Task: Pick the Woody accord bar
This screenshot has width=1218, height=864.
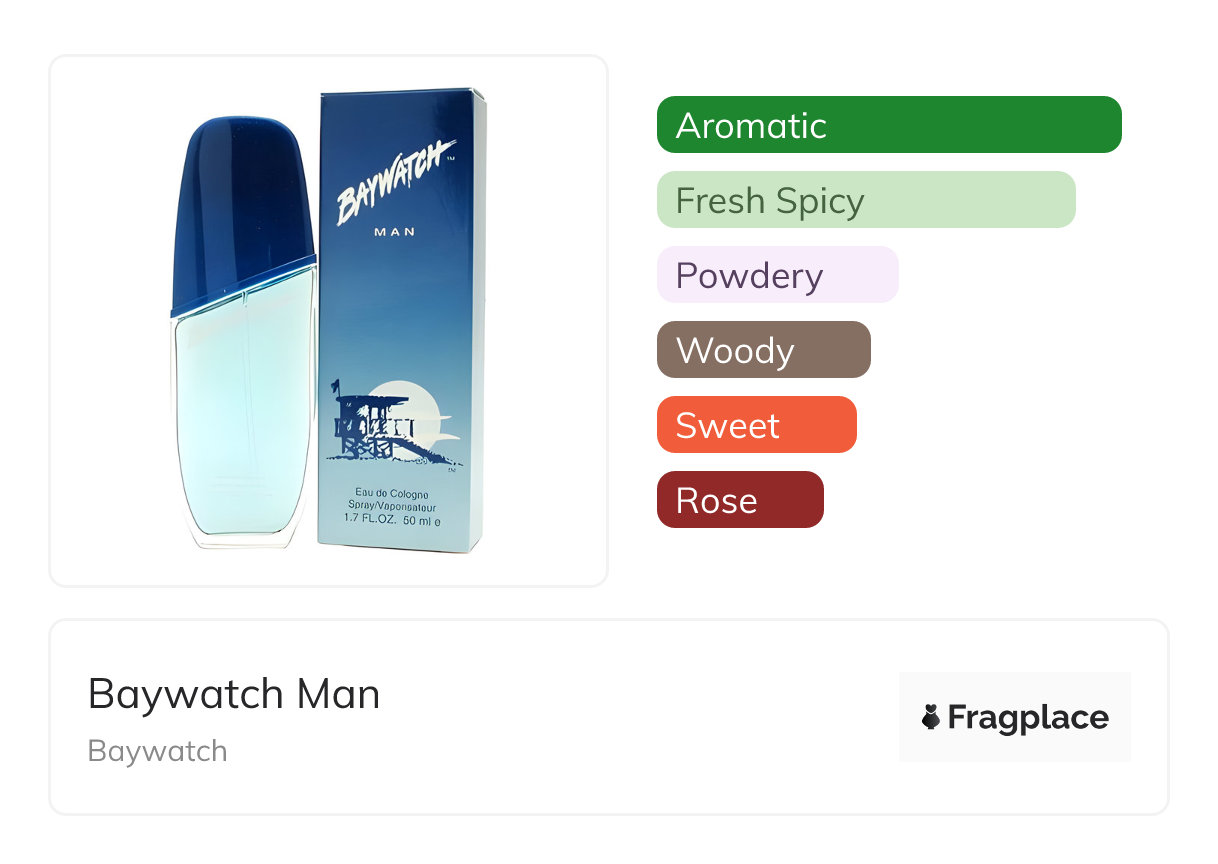Action: tap(763, 350)
